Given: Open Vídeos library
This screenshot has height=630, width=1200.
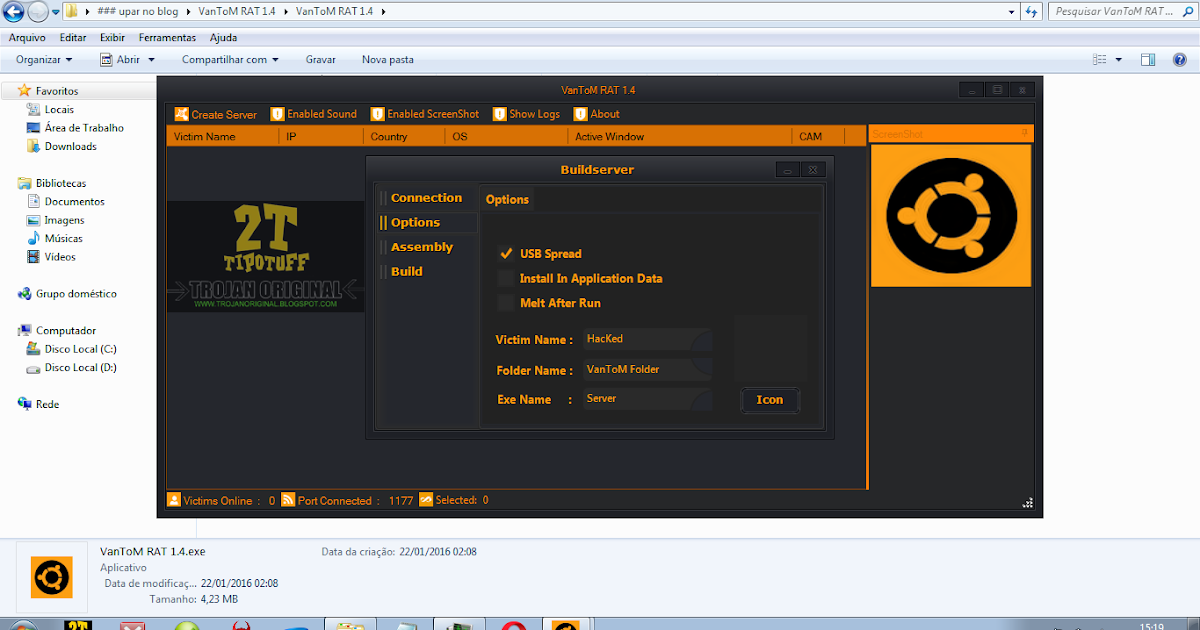Looking at the screenshot, I should 59,257.
